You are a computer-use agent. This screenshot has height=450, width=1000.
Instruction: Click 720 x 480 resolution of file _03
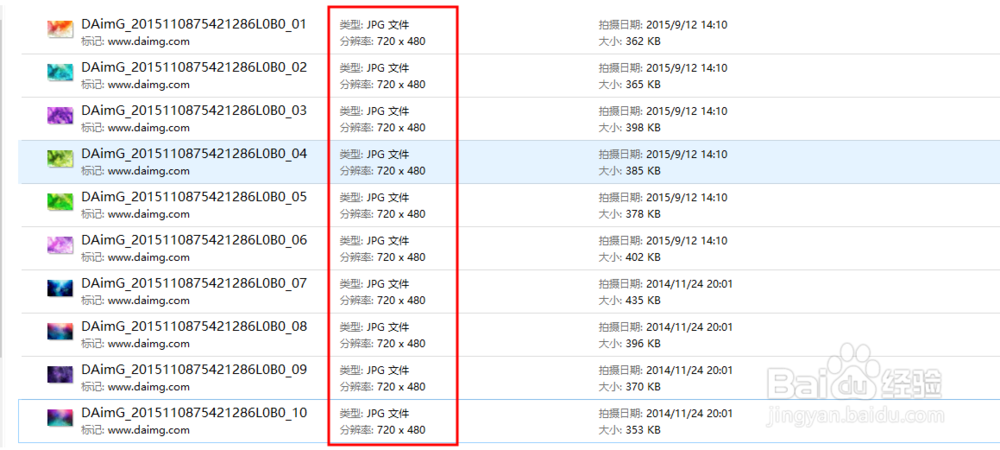tap(401, 128)
